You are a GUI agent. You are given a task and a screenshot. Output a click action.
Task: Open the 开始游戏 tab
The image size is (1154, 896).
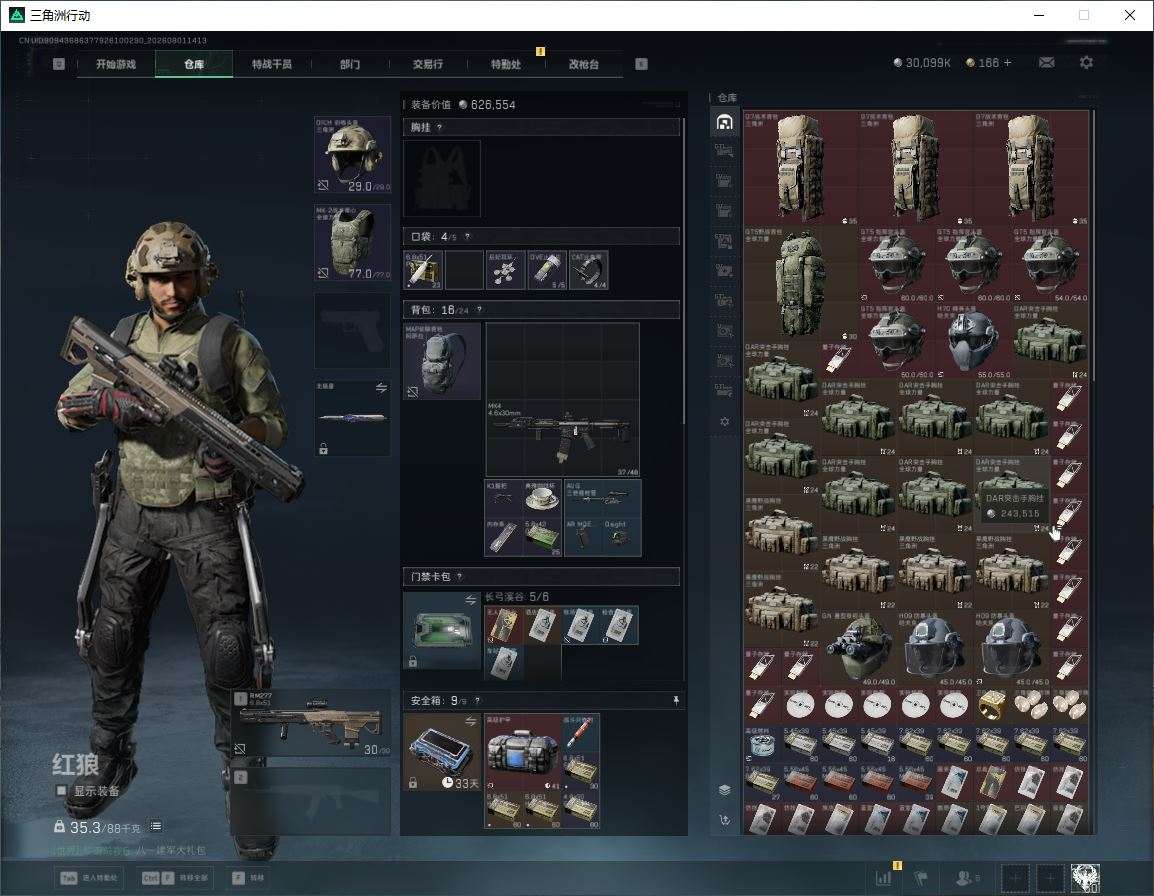click(x=116, y=64)
